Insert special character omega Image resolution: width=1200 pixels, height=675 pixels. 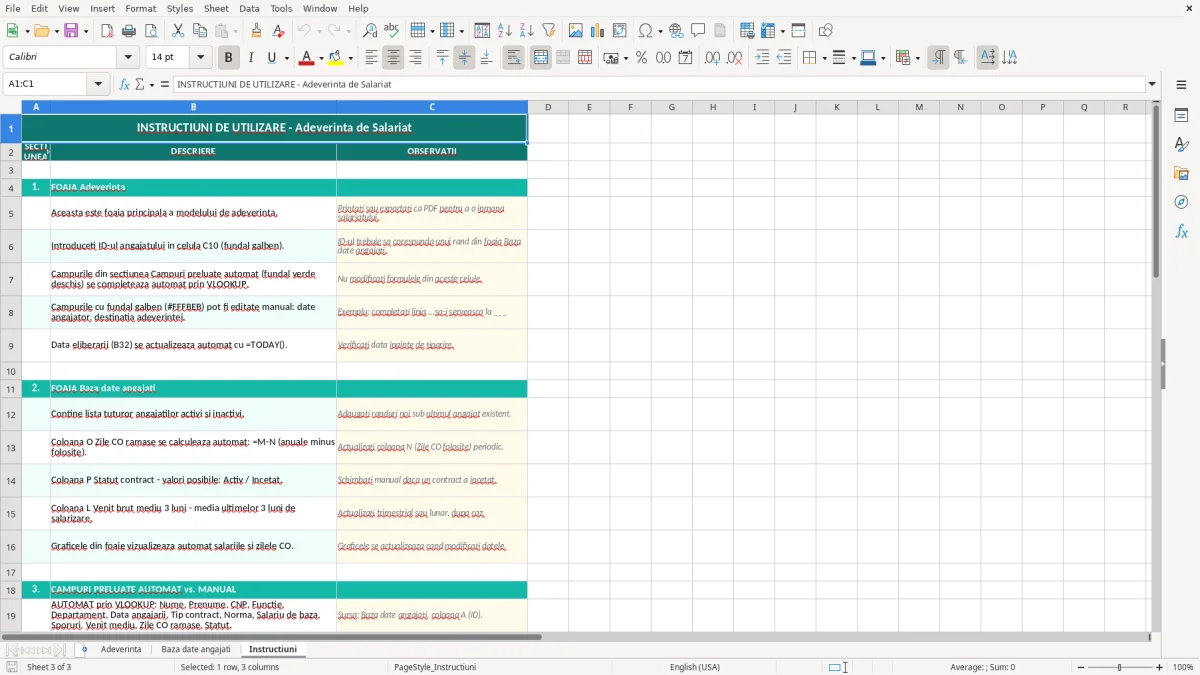(x=645, y=31)
